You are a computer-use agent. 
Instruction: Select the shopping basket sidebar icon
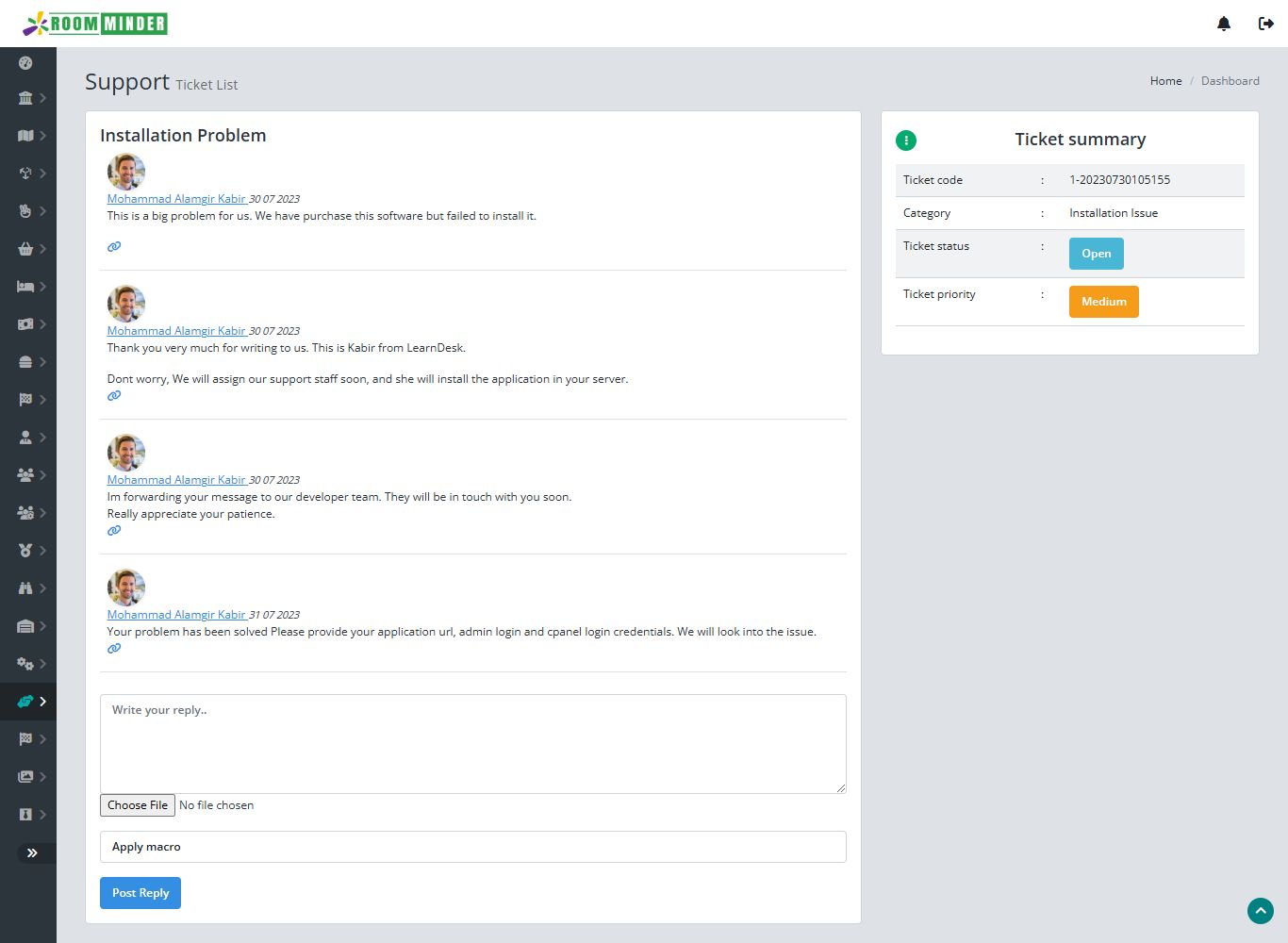25,249
